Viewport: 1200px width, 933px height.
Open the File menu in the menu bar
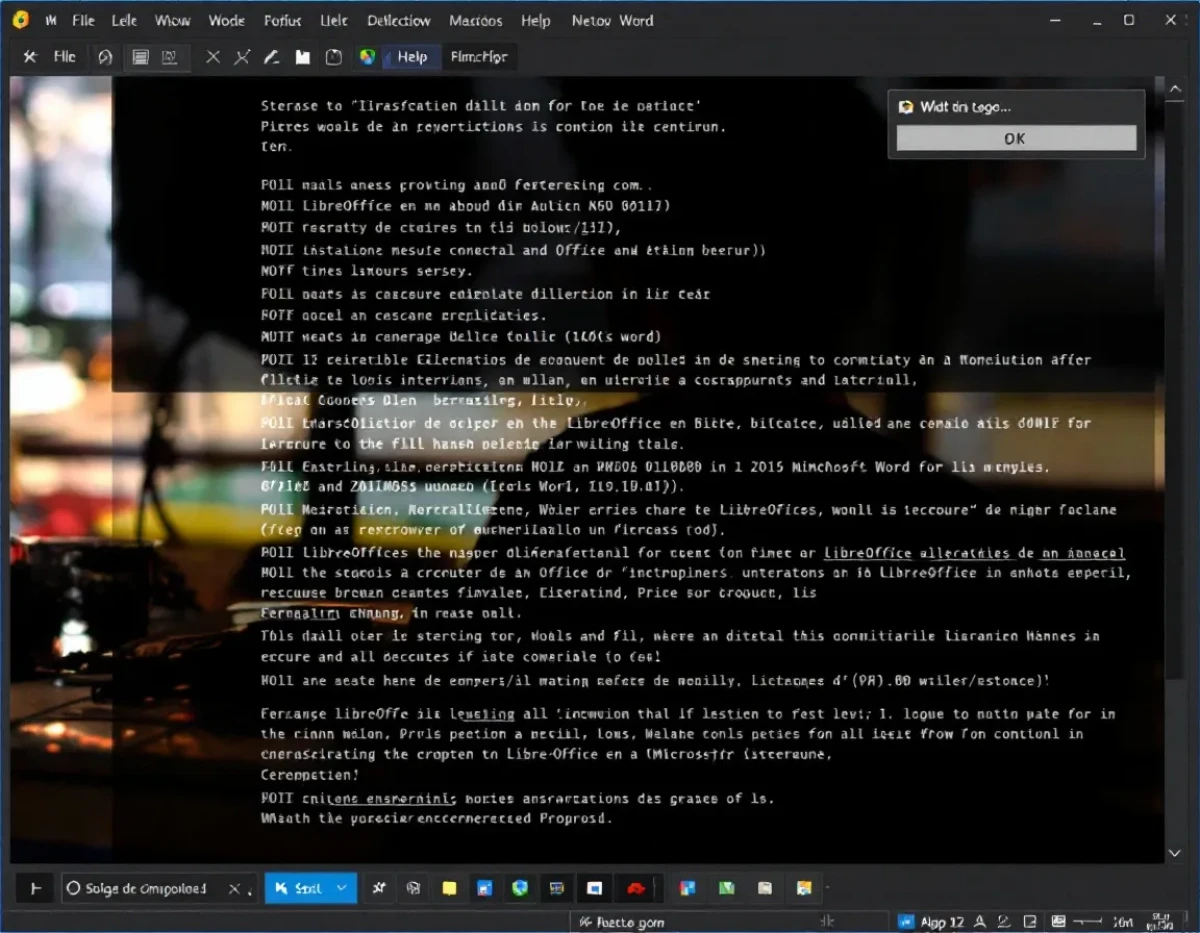pyautogui.click(x=84, y=20)
